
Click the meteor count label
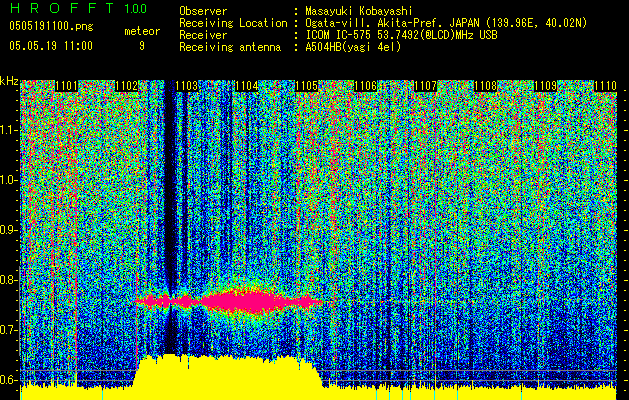(x=142, y=31)
